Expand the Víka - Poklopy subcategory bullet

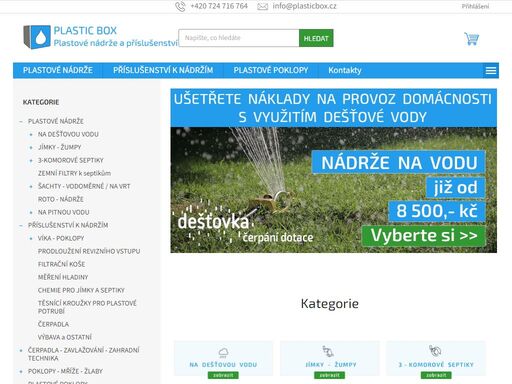31,238
